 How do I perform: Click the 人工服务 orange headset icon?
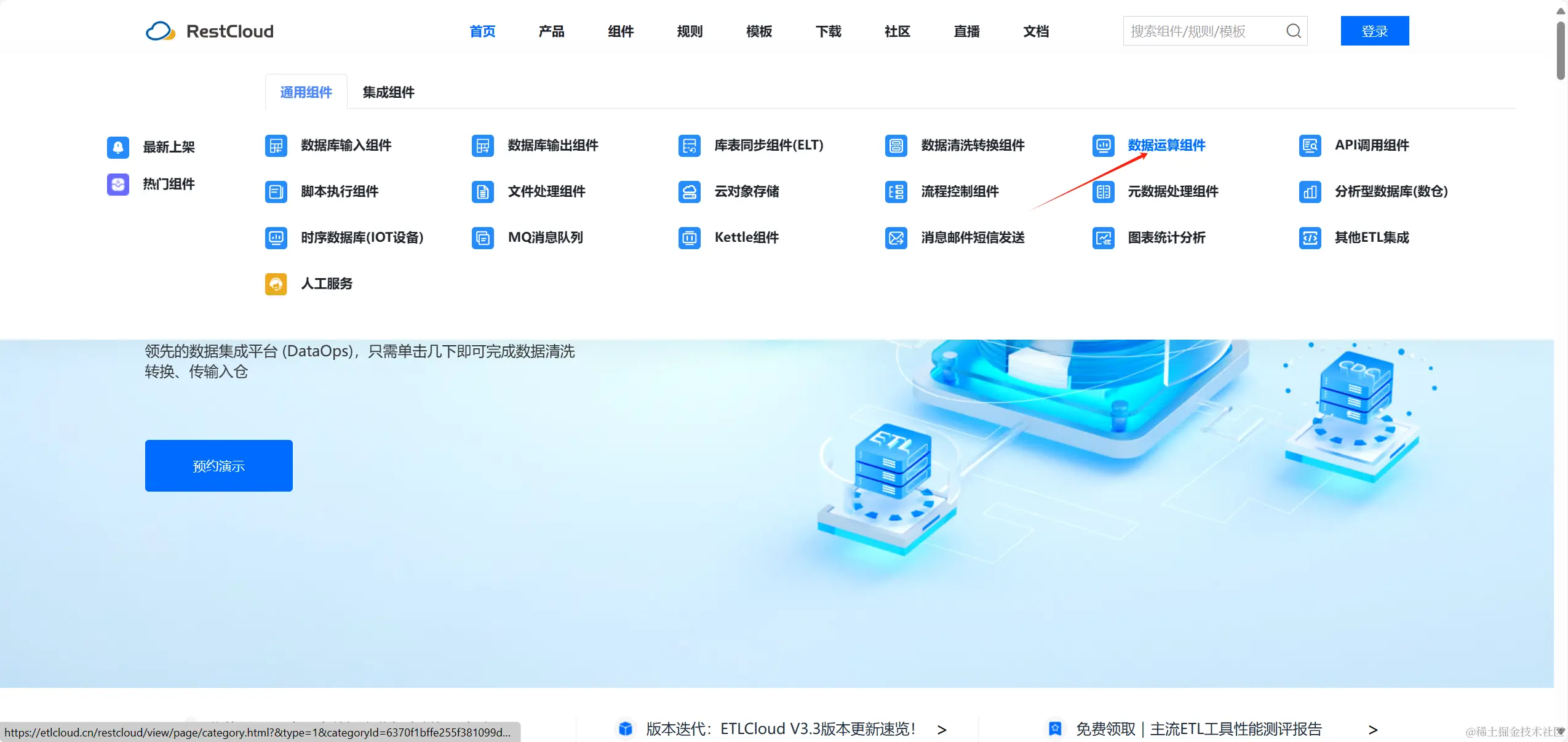[276, 284]
